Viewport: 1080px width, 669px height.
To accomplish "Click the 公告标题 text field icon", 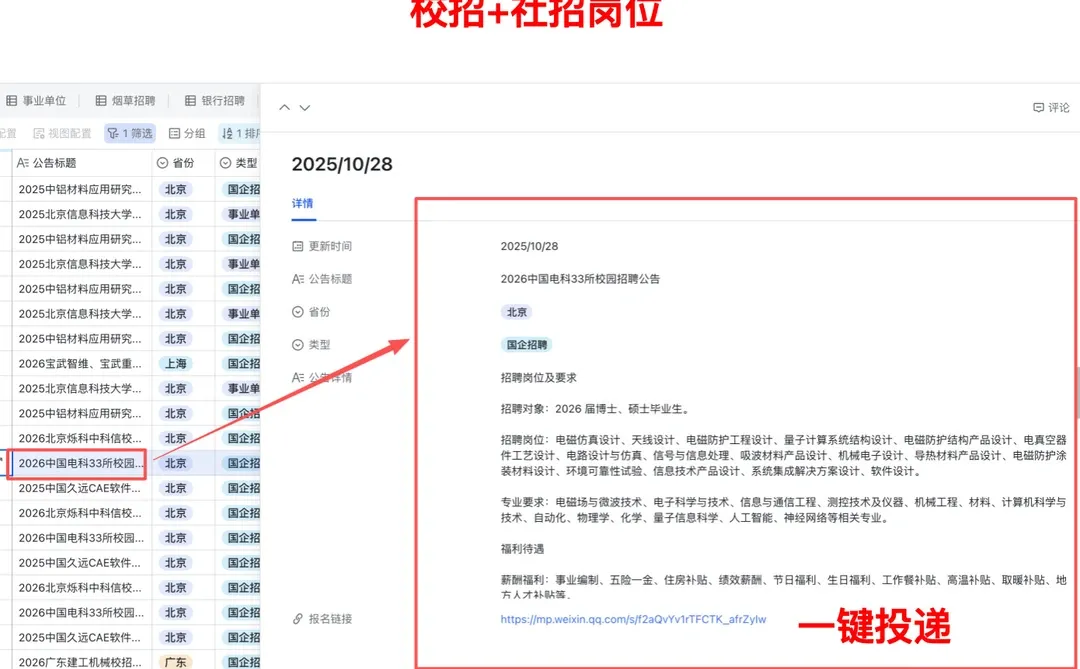I will click(x=296, y=281).
